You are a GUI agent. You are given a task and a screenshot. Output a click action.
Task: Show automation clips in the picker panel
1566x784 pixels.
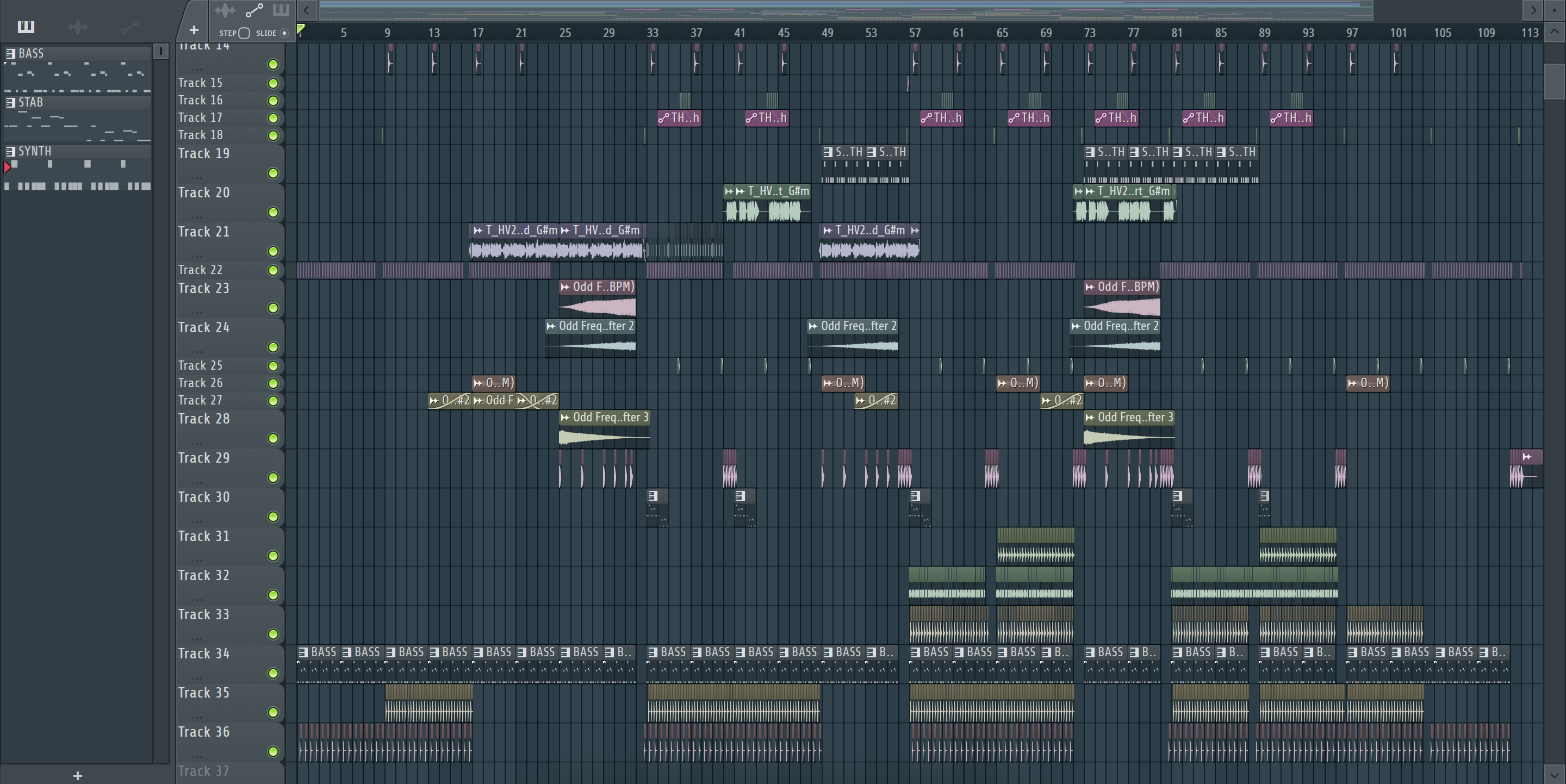click(129, 27)
